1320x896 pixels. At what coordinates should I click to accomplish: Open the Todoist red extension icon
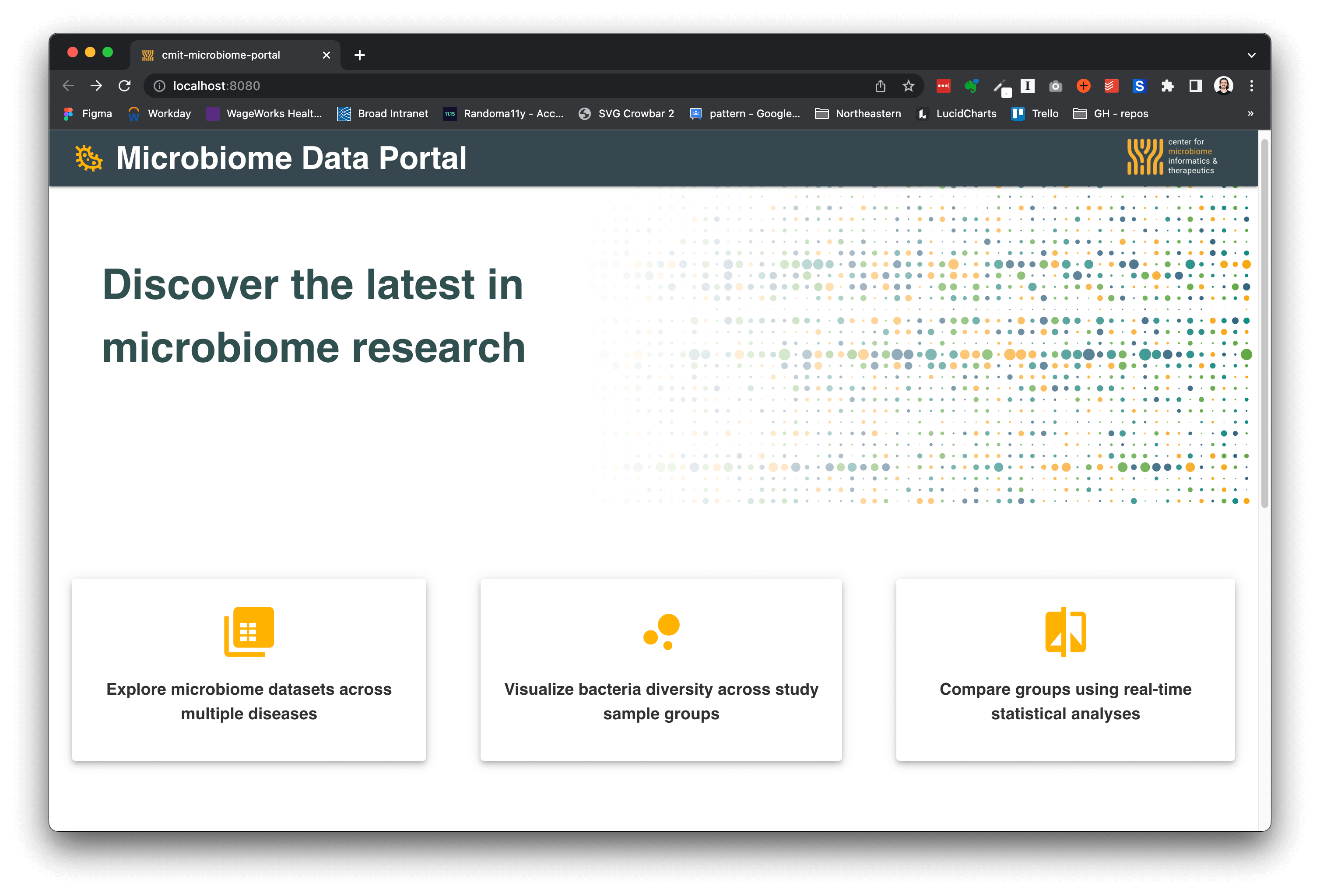pos(1111,86)
